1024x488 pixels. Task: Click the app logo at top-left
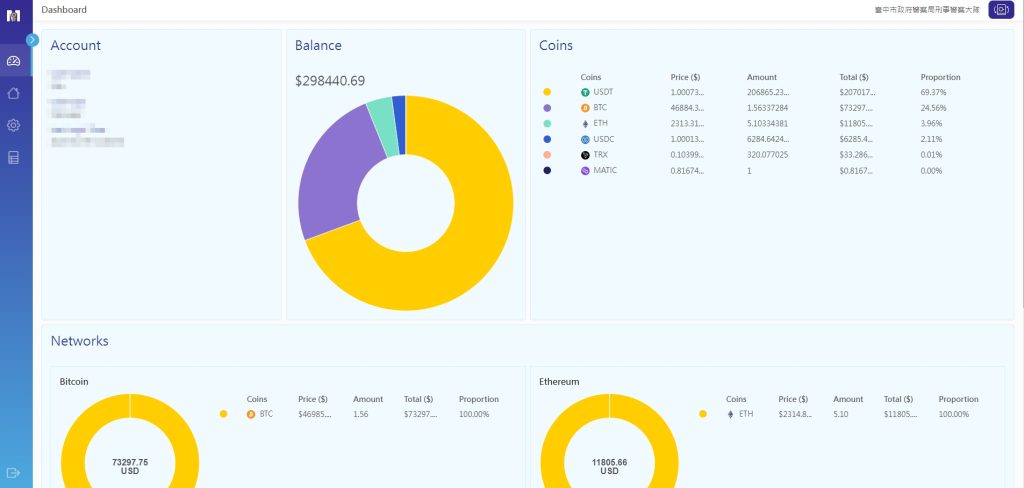(x=14, y=15)
